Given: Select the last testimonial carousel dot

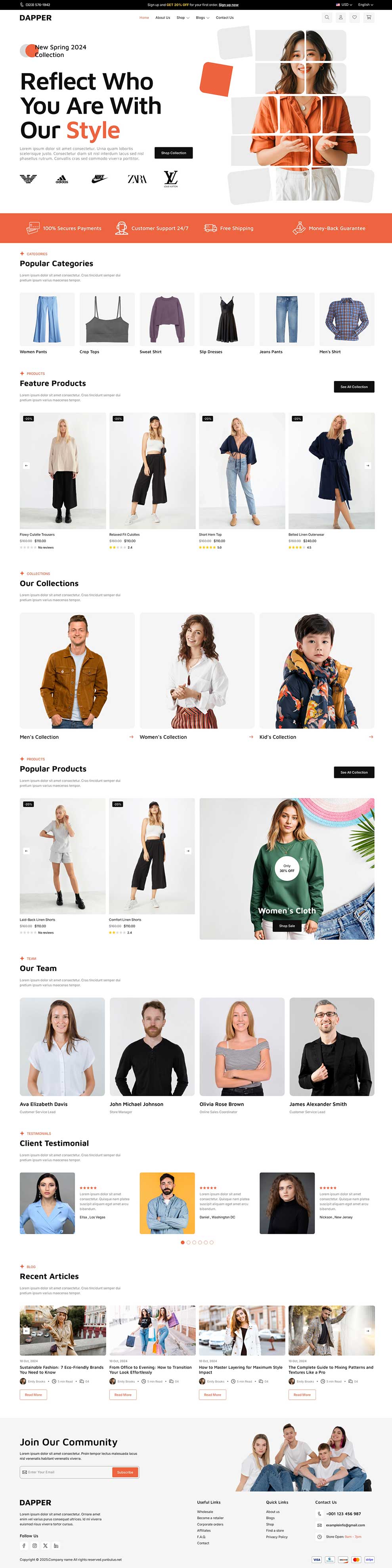Looking at the screenshot, I should click(211, 1242).
